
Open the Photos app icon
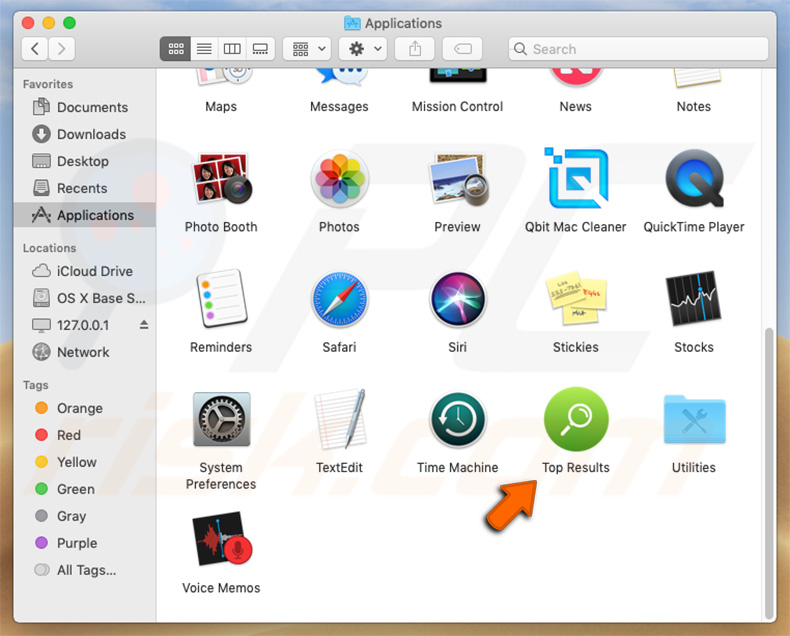pyautogui.click(x=340, y=179)
